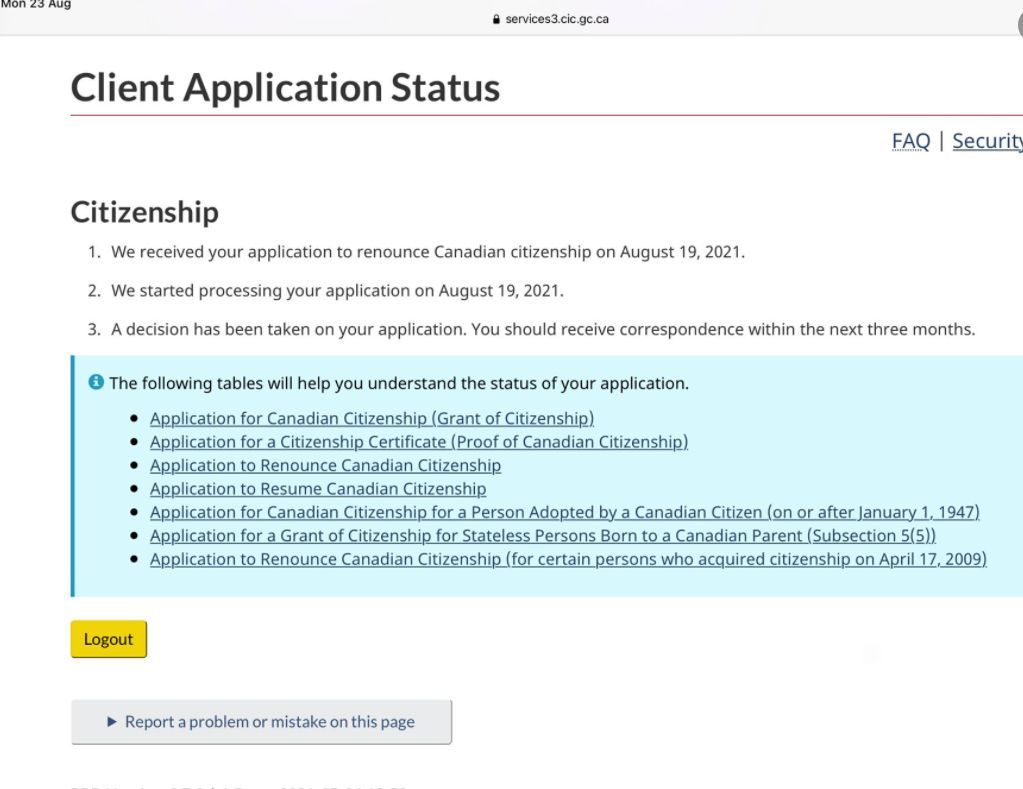Image resolution: width=1023 pixels, height=789 pixels.
Task: Expand Report a problem or mistake on this page
Action: 262,722
